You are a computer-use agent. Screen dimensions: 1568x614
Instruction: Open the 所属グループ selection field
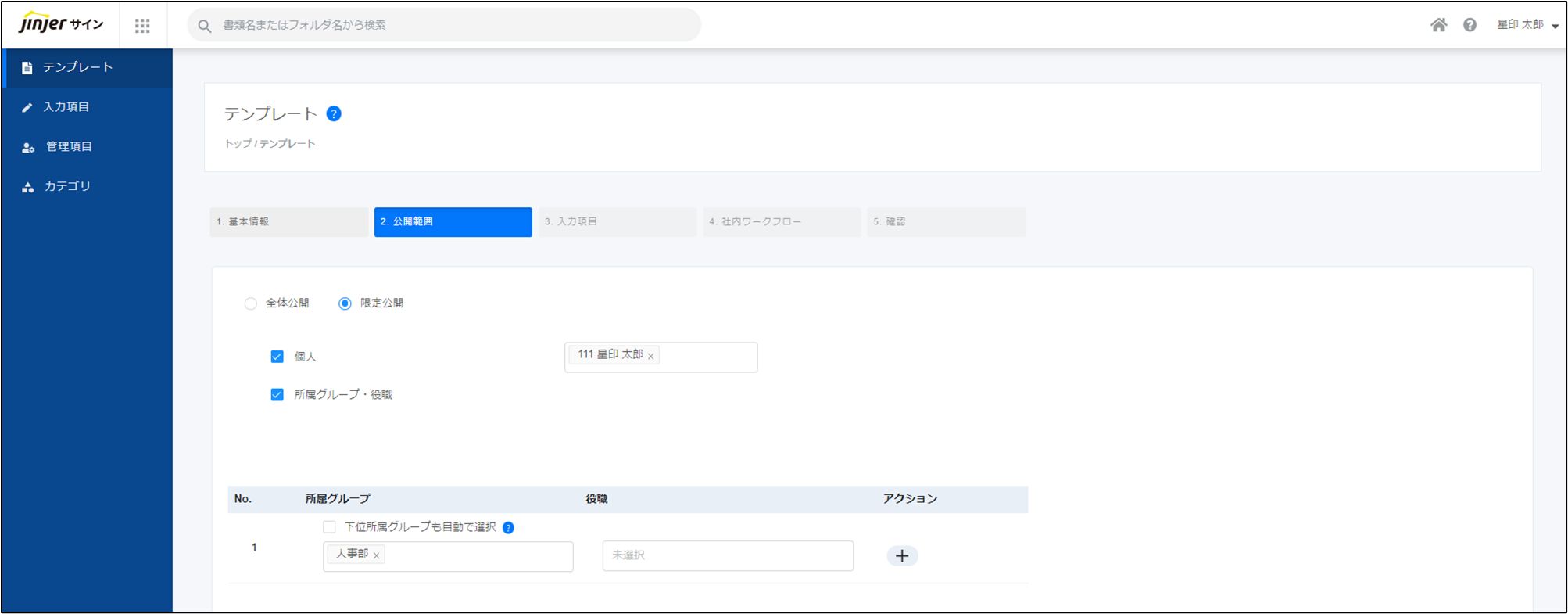coord(477,556)
